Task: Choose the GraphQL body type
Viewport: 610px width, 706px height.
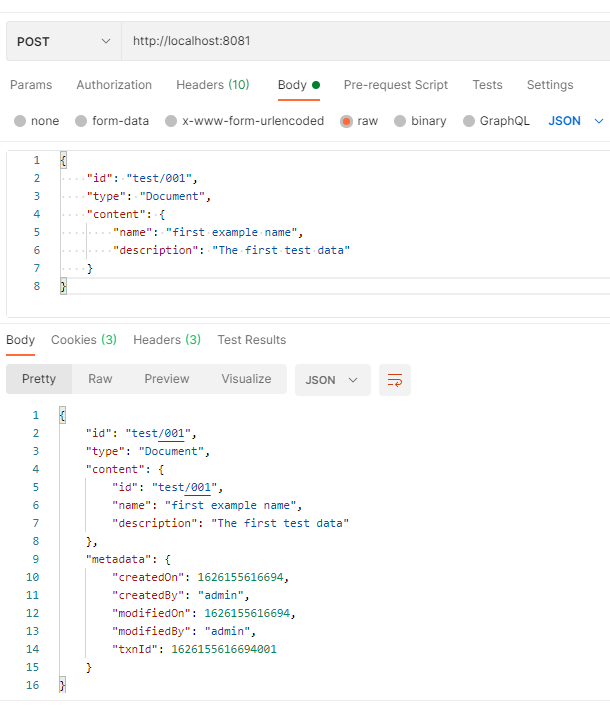Action: tap(469, 121)
